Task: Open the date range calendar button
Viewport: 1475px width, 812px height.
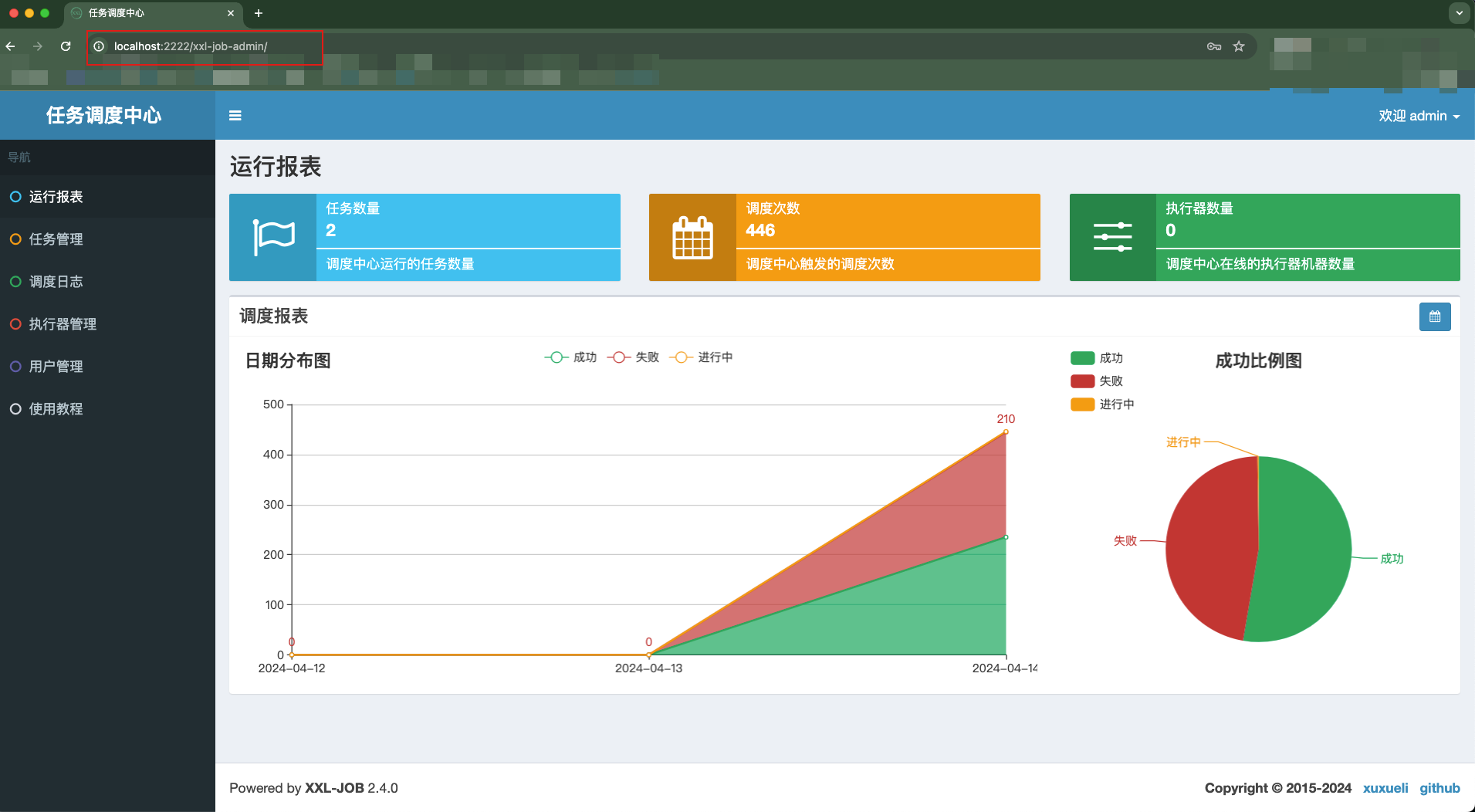Action: click(1435, 316)
